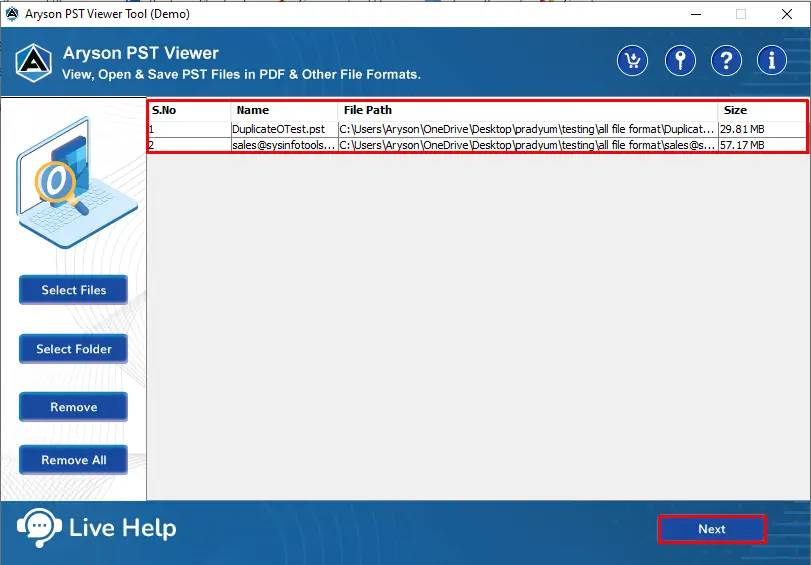Proceed with the Next button
This screenshot has width=811, height=565.
[x=712, y=529]
